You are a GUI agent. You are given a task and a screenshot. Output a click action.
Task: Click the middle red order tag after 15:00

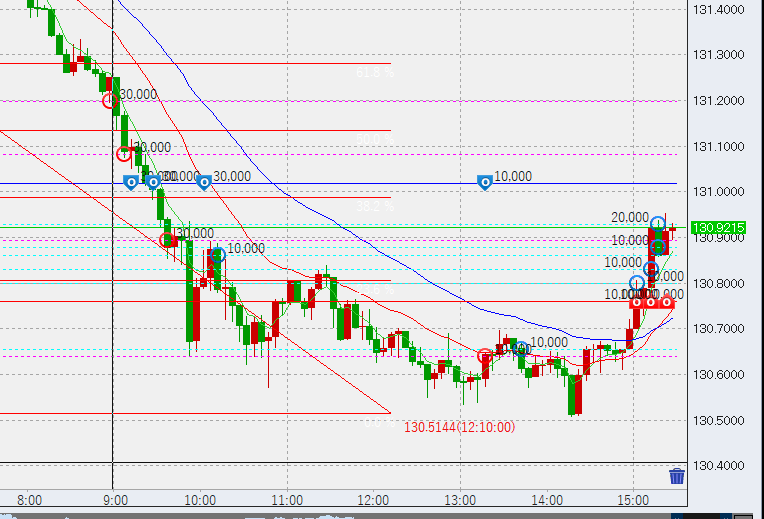[651, 302]
